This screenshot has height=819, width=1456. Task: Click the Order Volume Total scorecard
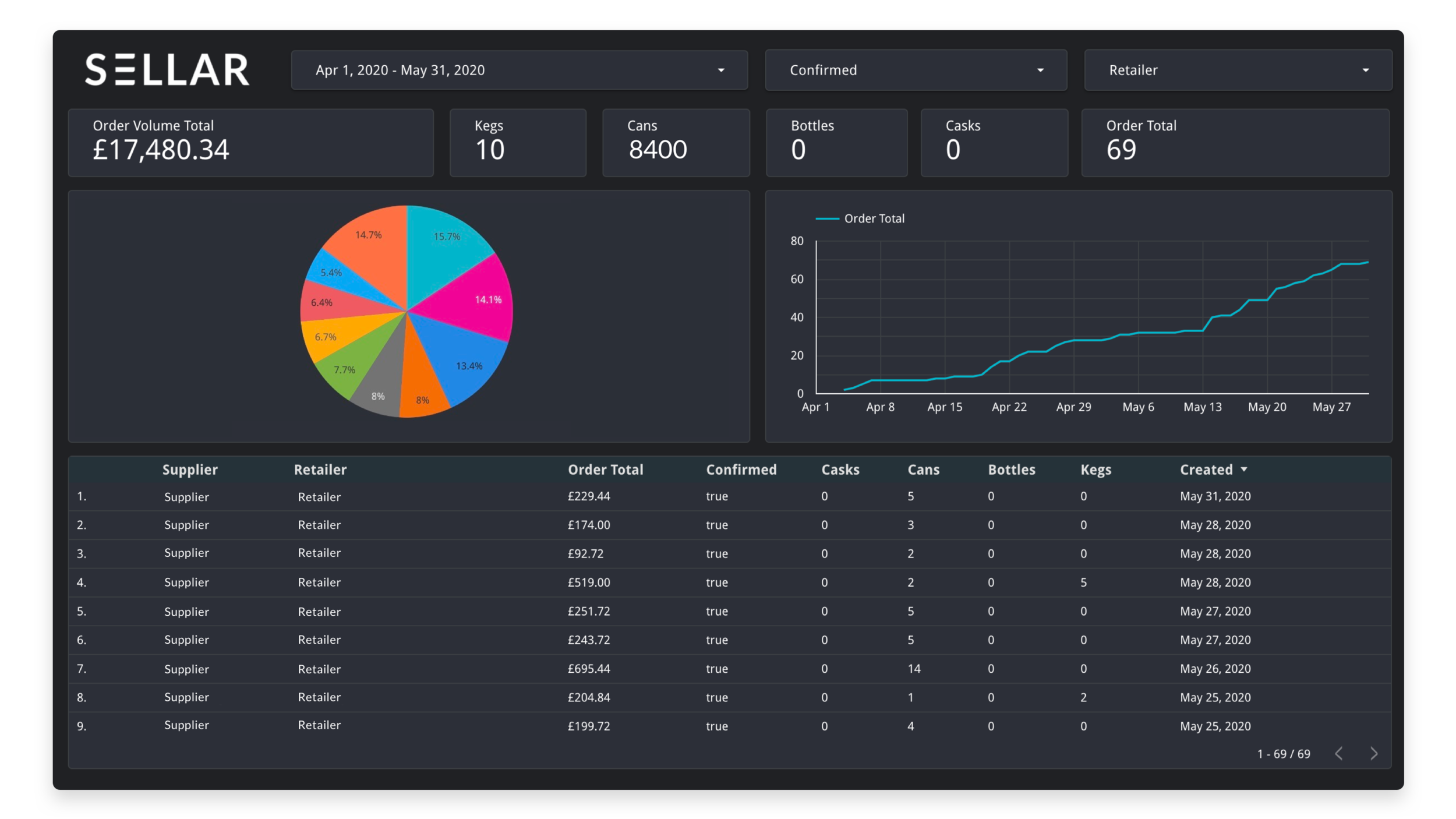(250, 143)
